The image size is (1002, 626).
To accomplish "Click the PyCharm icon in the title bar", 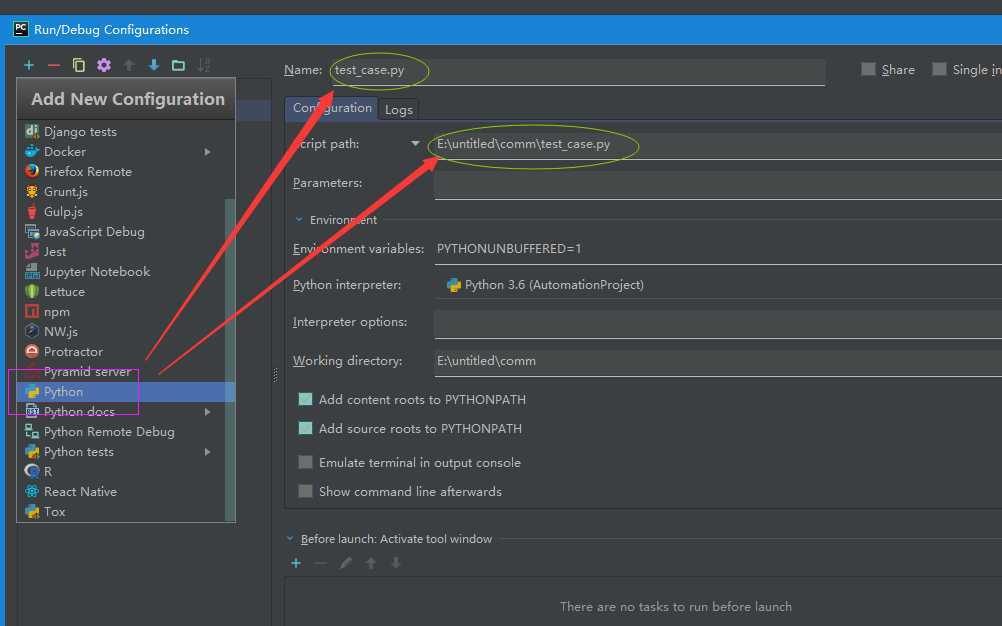I will pyautogui.click(x=20, y=29).
